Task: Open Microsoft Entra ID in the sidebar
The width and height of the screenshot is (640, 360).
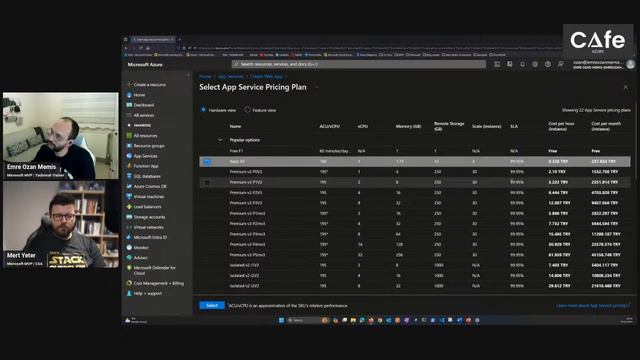Action: (x=147, y=237)
